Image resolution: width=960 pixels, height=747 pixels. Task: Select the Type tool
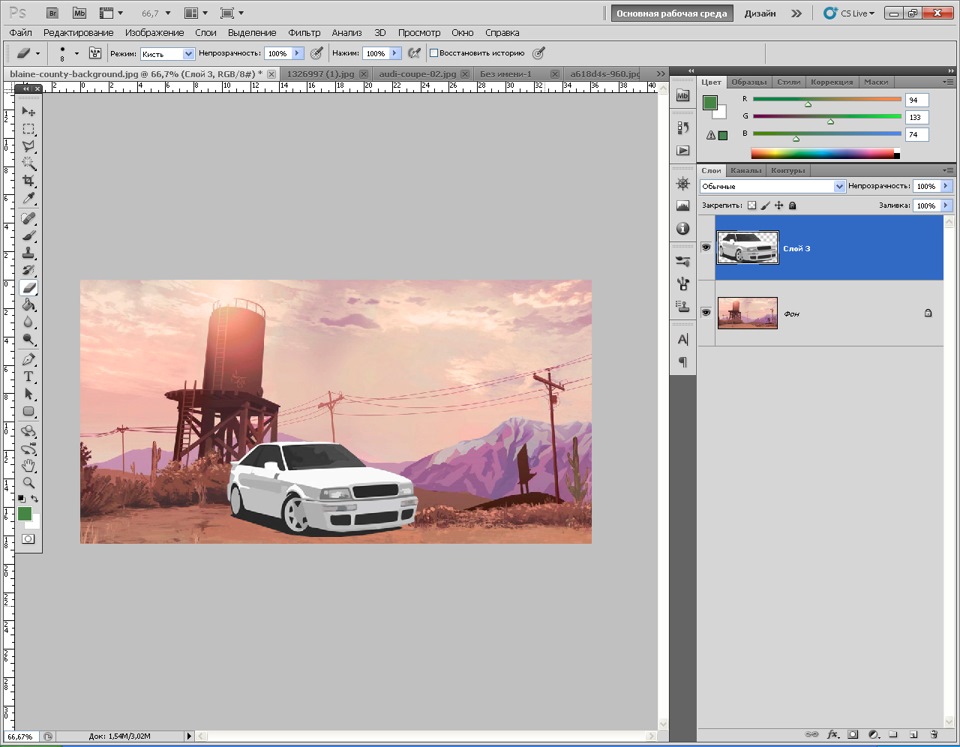(x=28, y=377)
